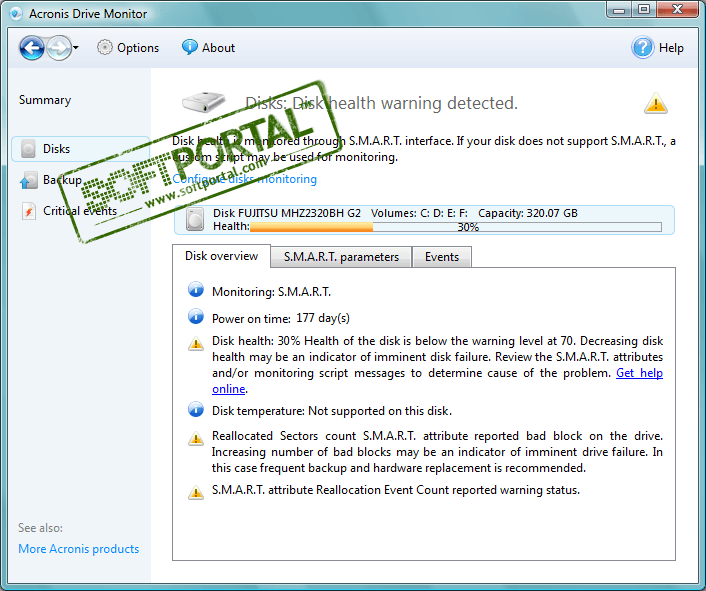Open Critical events in the sidebar
This screenshot has height=591, width=706.
80,211
